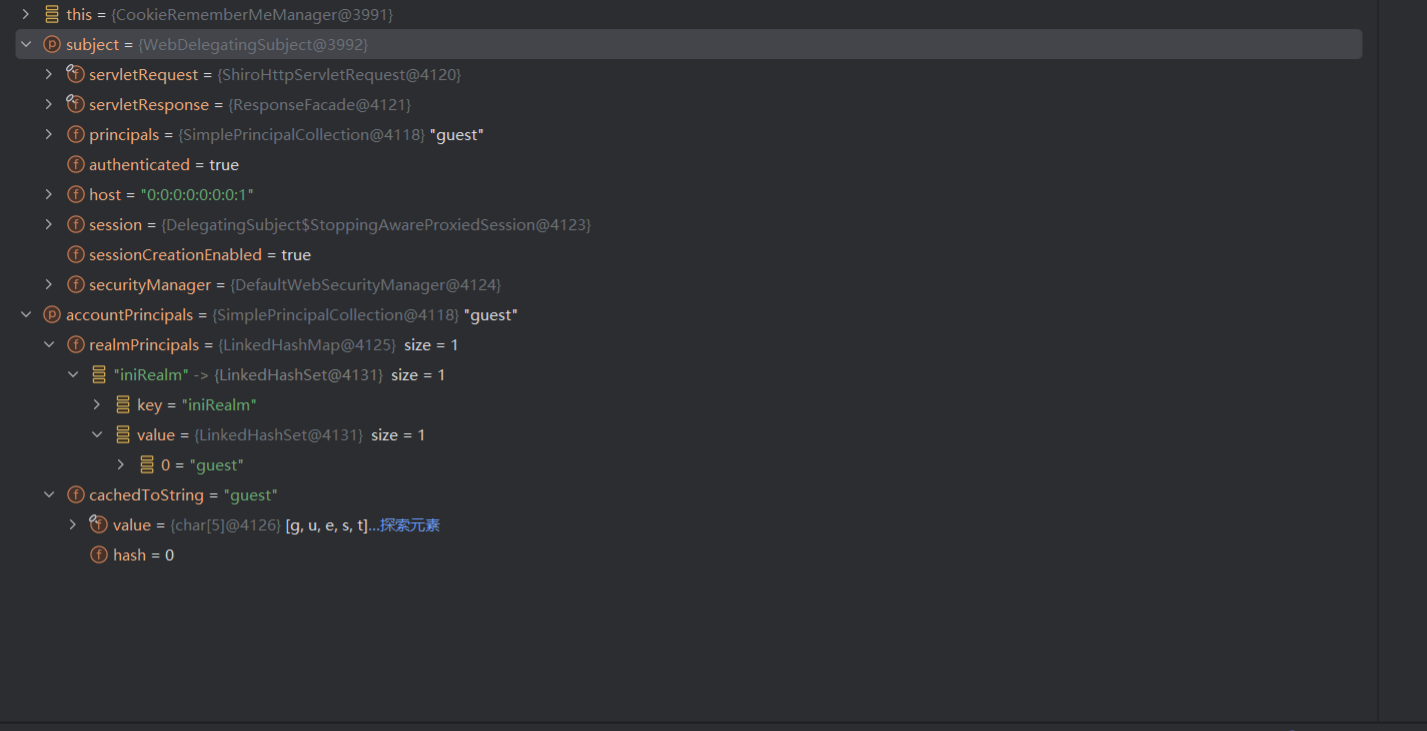Click the parameter icon beside accountPrincipals
This screenshot has height=731, width=1427.
click(x=52, y=314)
